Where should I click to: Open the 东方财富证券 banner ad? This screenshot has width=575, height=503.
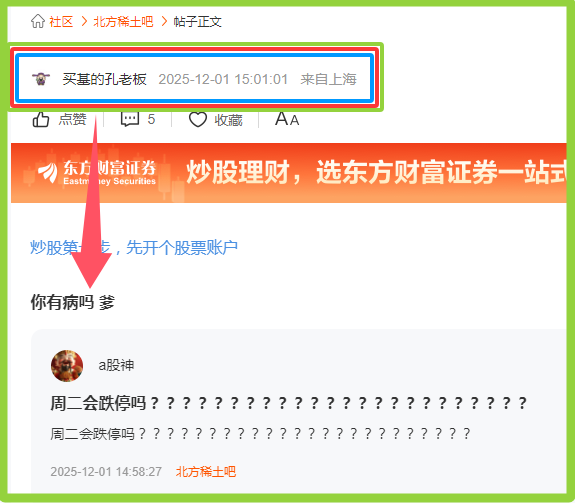289,173
